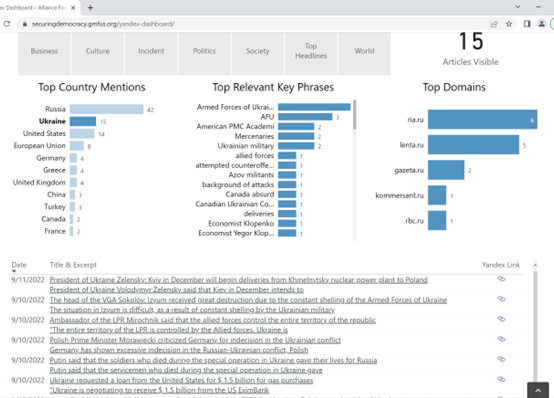The image size is (554, 398).
Task: Open Yandex link icon for Putin soldiers article
Action: pos(501,359)
